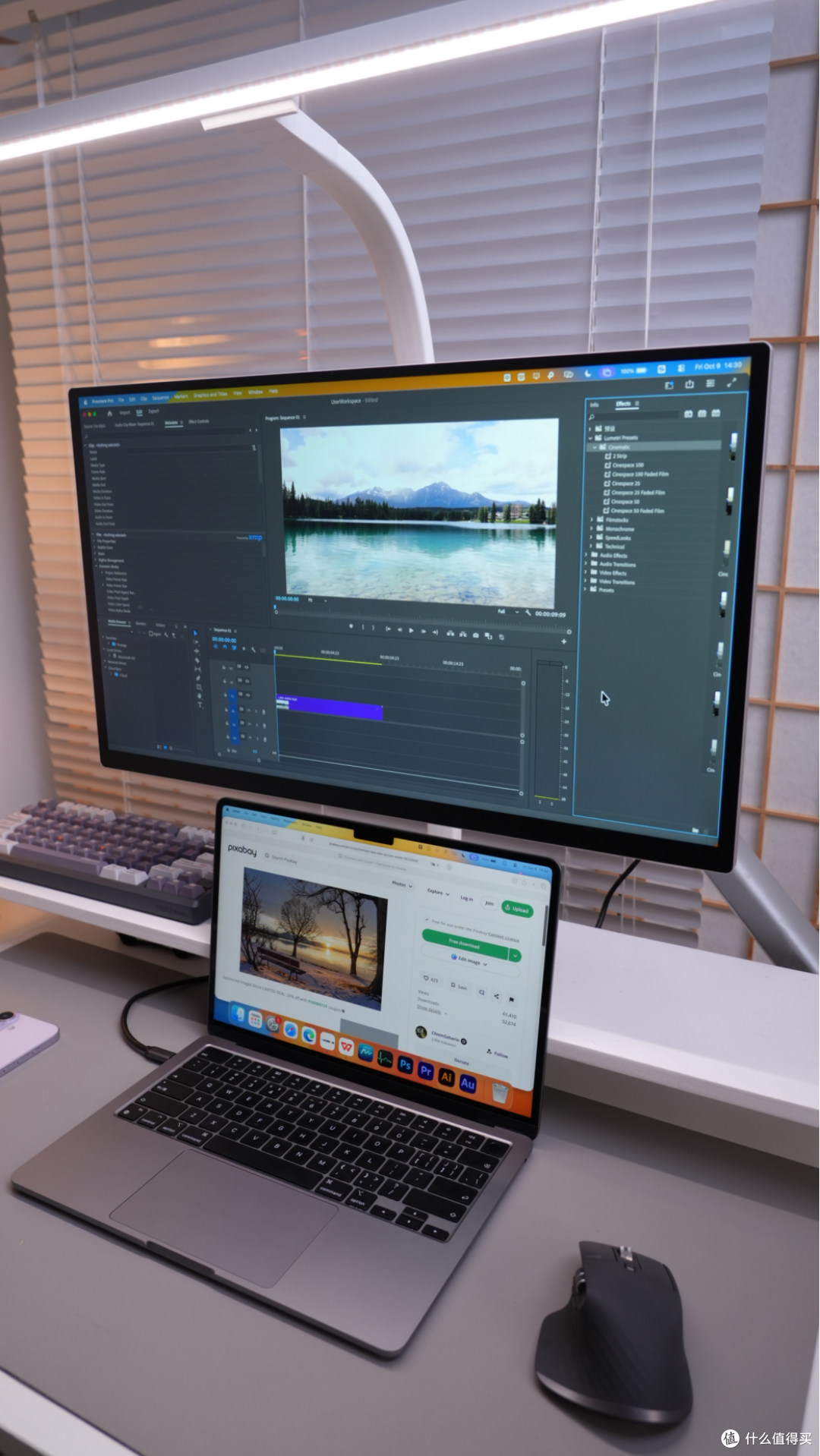Screen dimensions: 820x1456
Task: Collapse the Lumetri Presets folder
Action: [x=590, y=438]
